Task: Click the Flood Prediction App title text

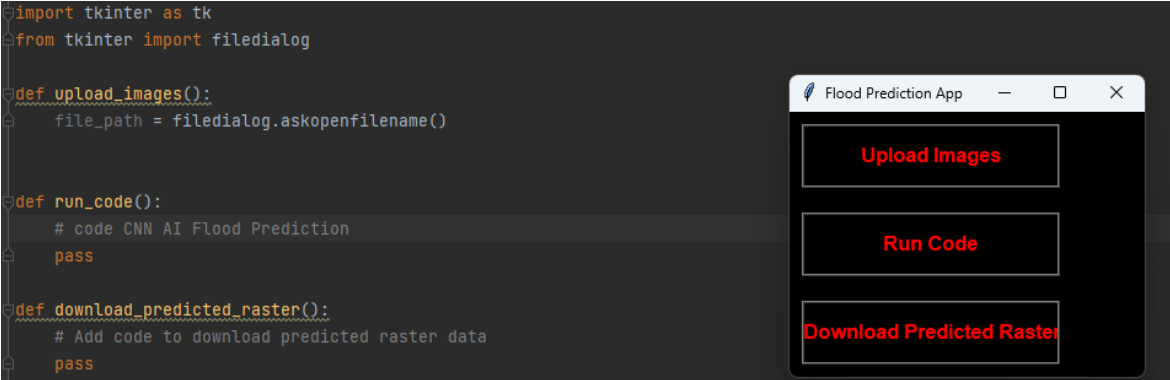Action: tap(893, 93)
